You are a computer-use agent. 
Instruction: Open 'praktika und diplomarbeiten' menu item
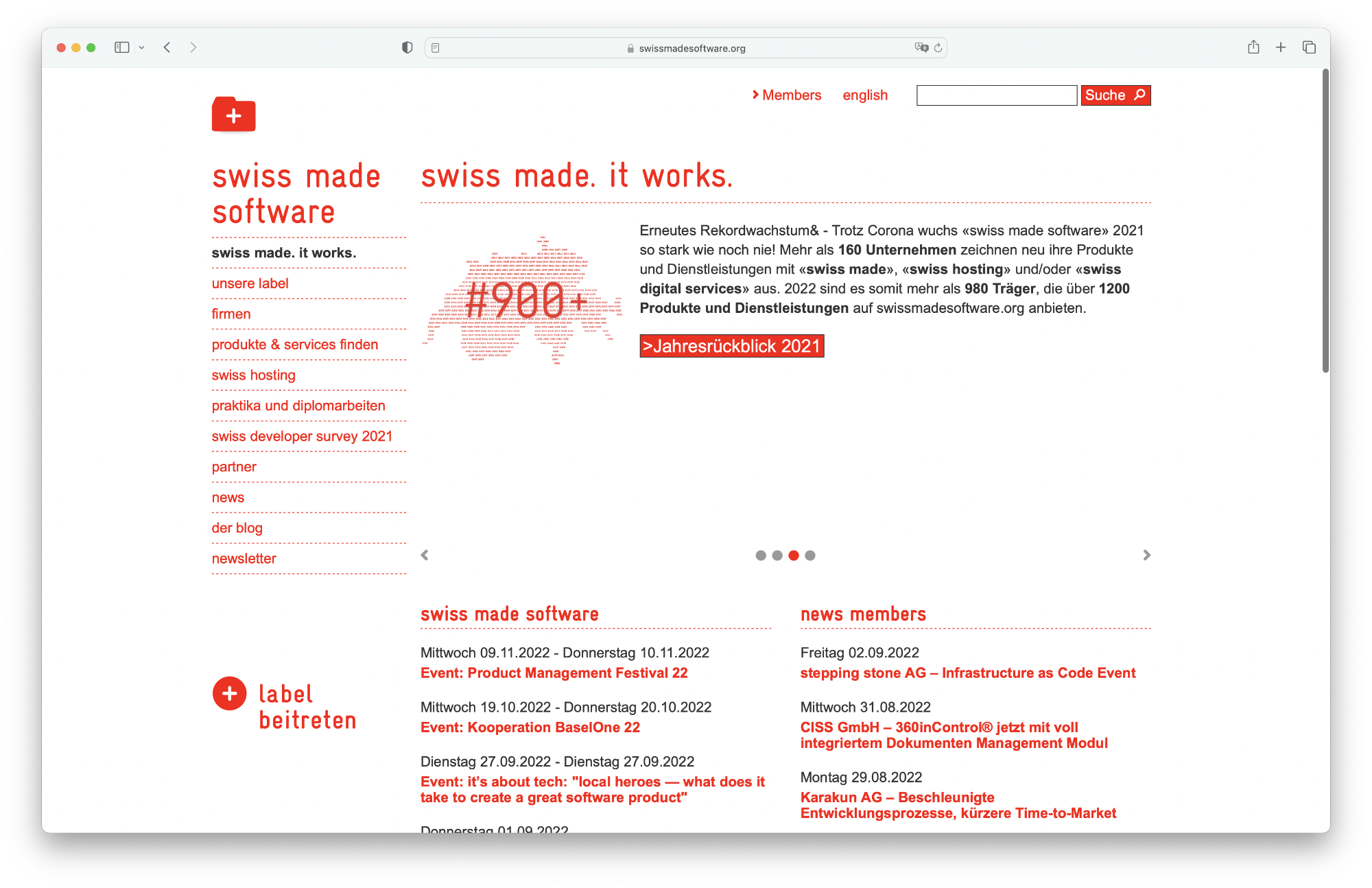click(298, 406)
